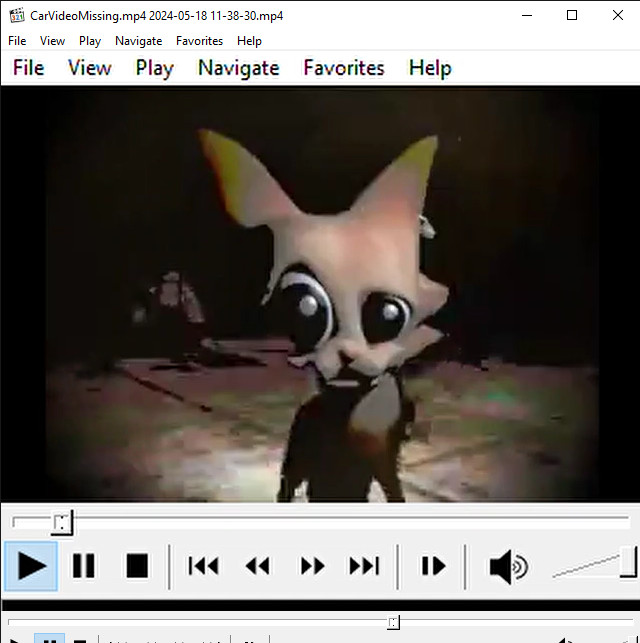Open the Play menu in the top menu bar
The height and width of the screenshot is (643, 640).
click(90, 41)
